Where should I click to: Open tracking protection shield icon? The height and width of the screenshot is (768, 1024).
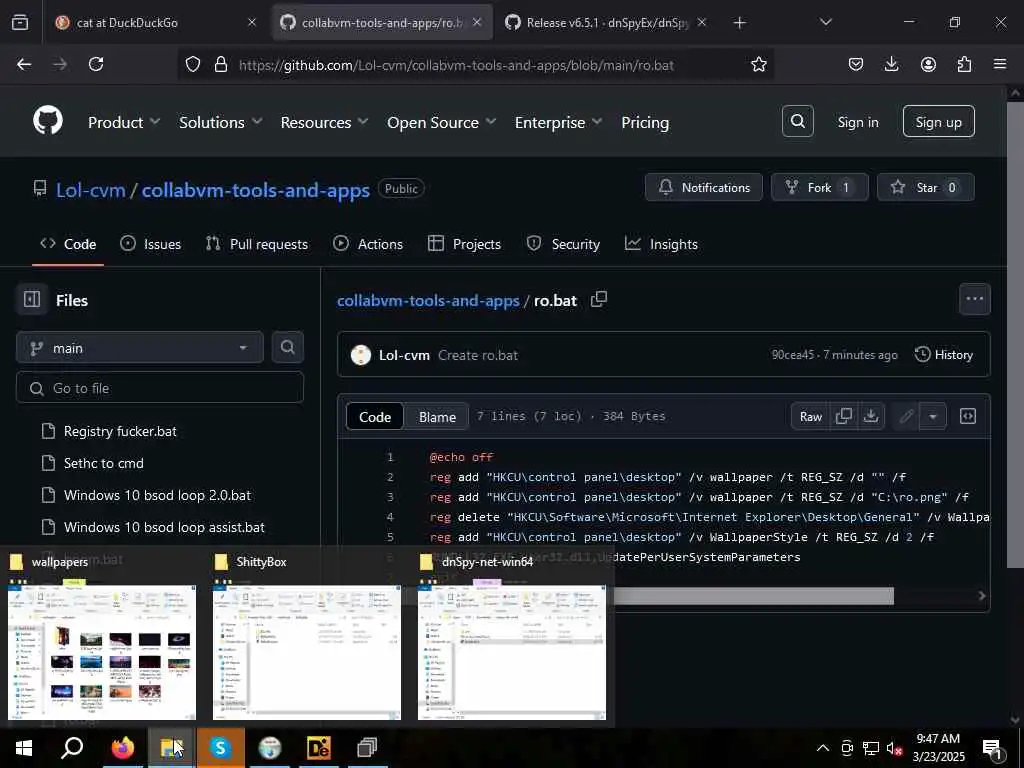(193, 64)
